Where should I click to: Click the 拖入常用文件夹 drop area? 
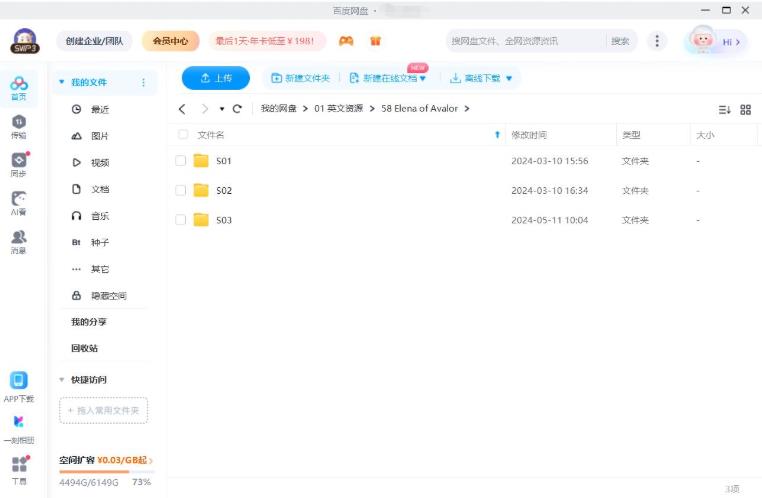click(x=104, y=411)
